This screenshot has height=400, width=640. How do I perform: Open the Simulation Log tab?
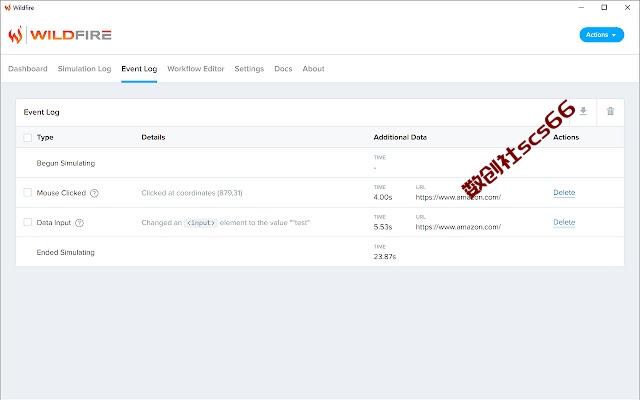pos(84,69)
